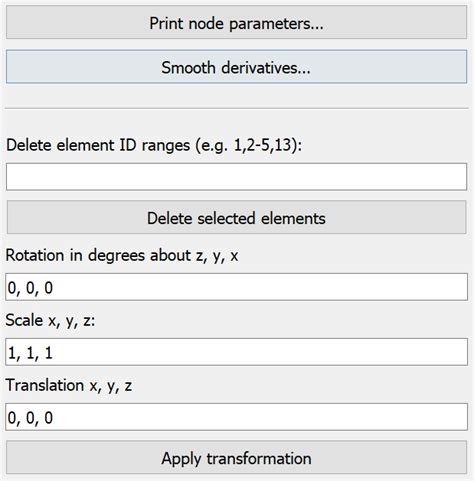Click the horizontal separator below Smooth derivatives

(x=236, y=108)
